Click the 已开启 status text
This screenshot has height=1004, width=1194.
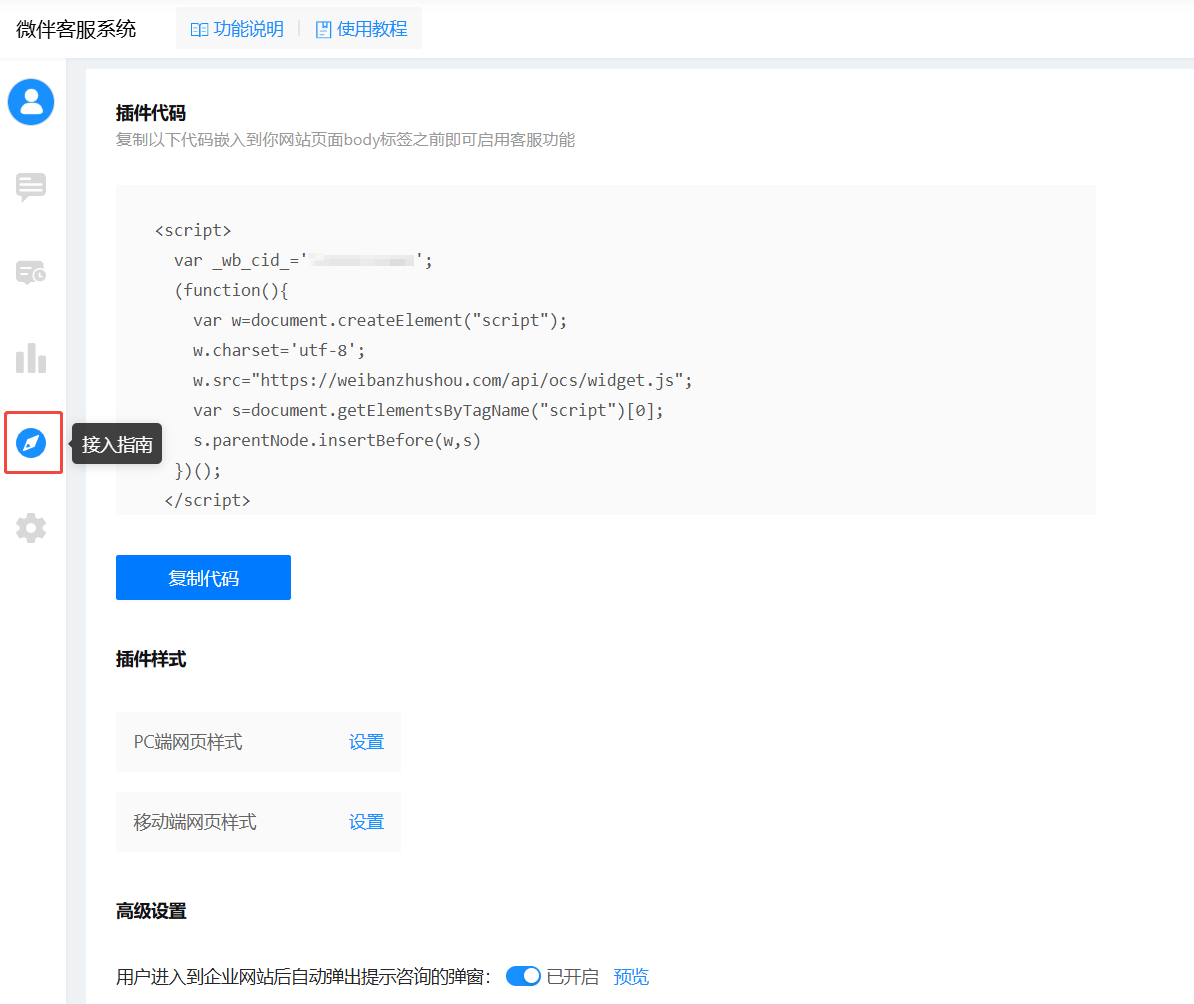coord(573,977)
